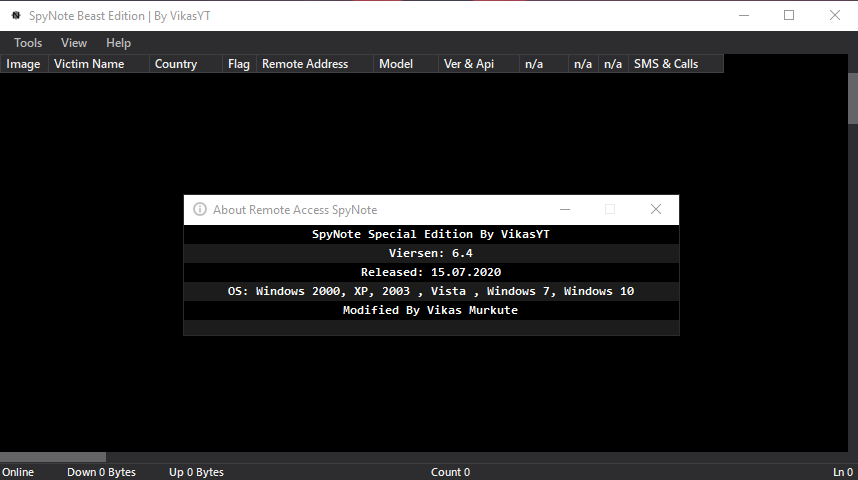Open the Help menu
Image resolution: width=858 pixels, height=480 pixels.
click(x=118, y=43)
